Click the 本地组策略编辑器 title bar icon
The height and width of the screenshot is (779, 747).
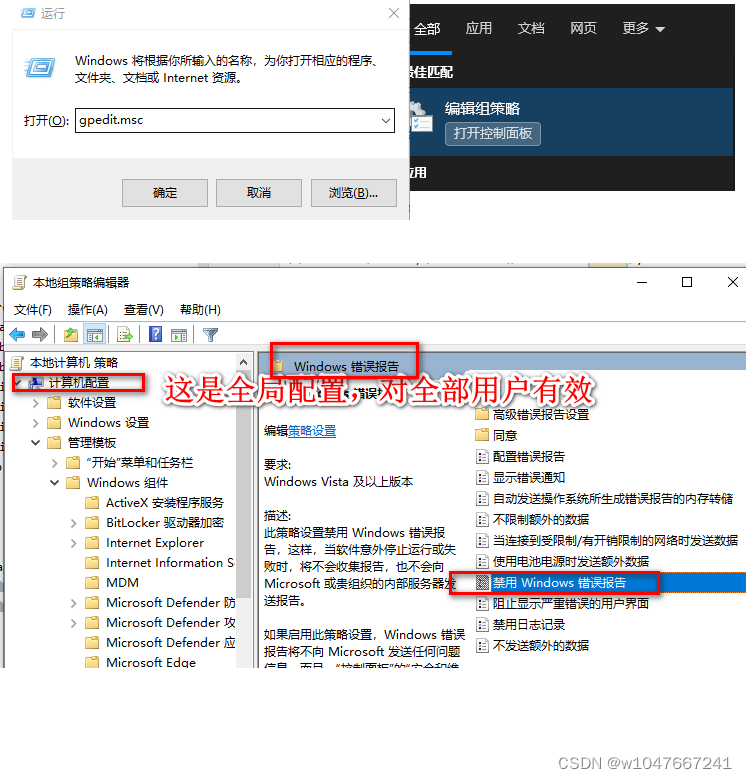pos(19,283)
